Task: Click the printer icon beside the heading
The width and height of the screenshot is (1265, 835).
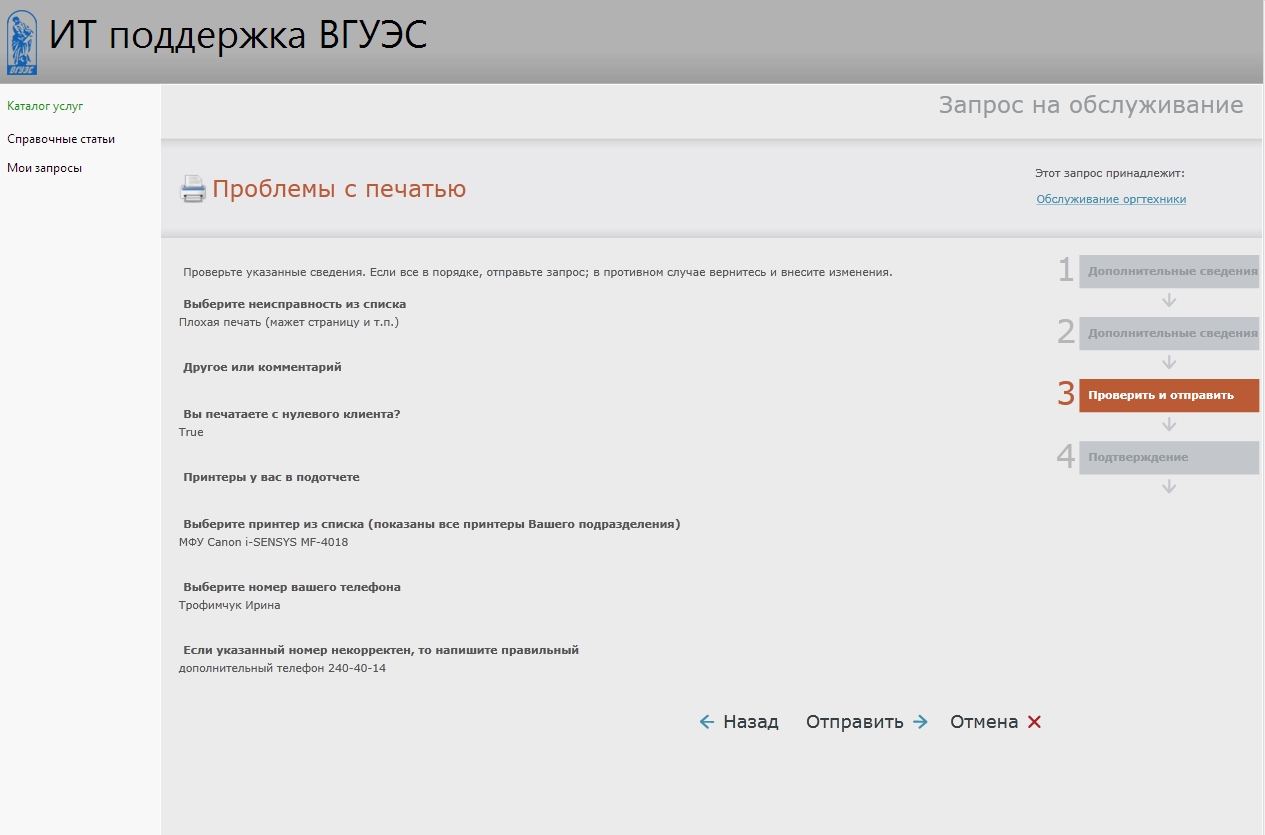Action: click(x=192, y=189)
